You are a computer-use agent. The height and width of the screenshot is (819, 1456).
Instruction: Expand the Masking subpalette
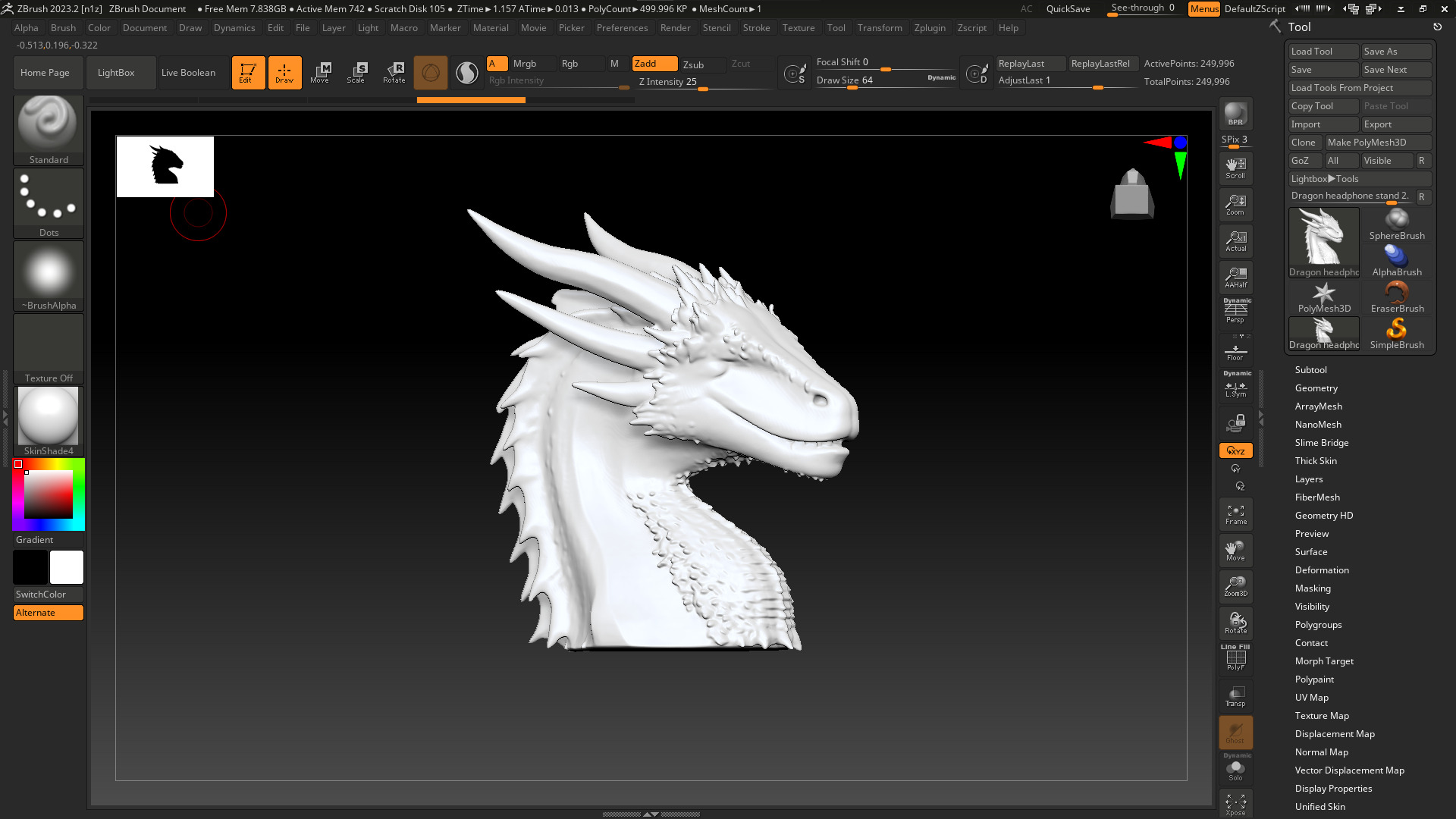click(x=1313, y=588)
